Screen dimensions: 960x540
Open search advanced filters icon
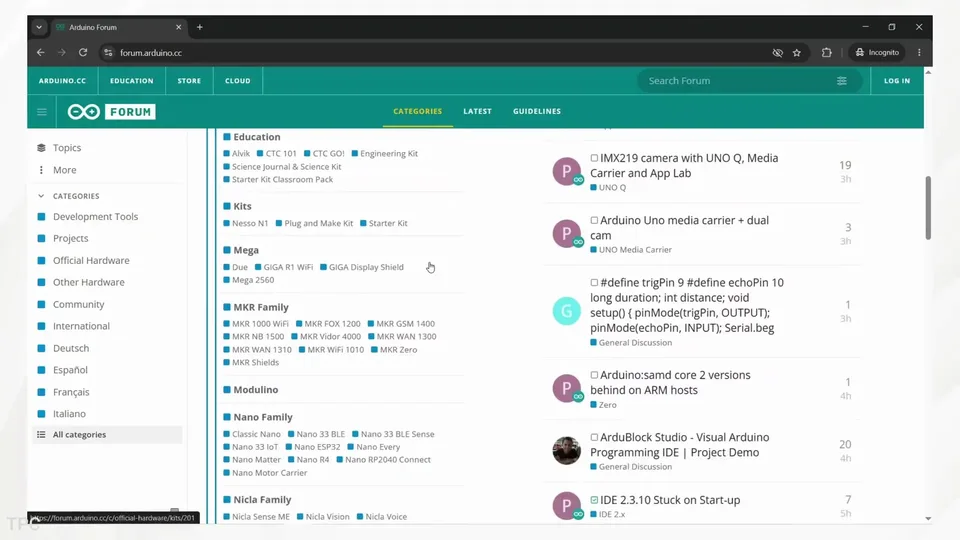[x=842, y=81]
